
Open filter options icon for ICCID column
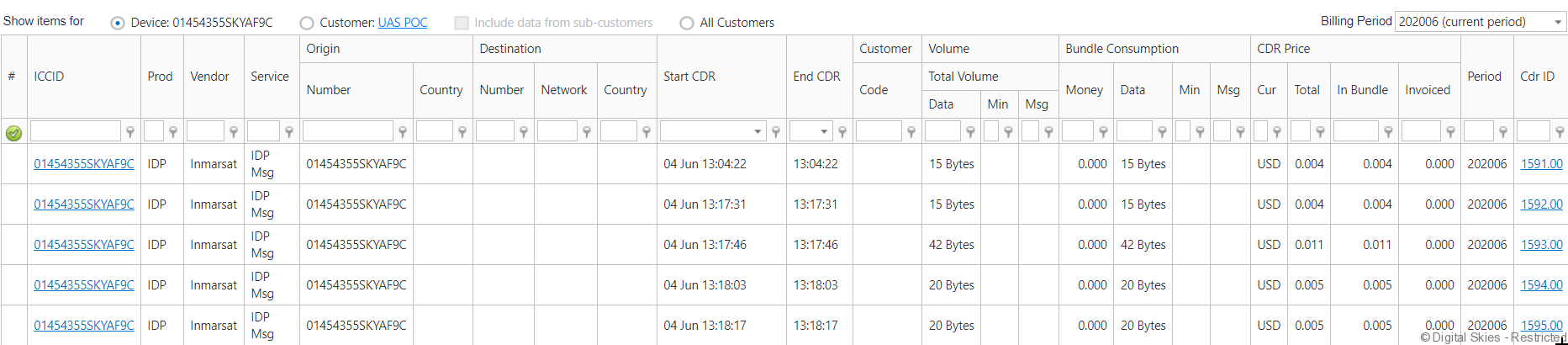pos(130,132)
